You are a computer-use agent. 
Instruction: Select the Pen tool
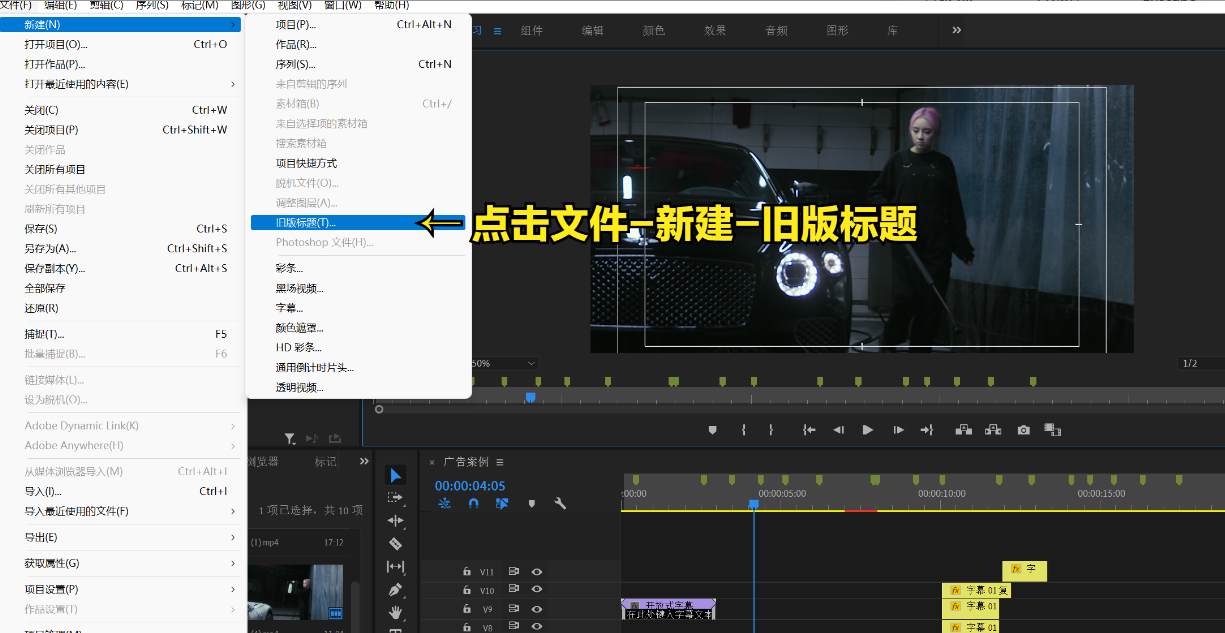click(x=395, y=590)
